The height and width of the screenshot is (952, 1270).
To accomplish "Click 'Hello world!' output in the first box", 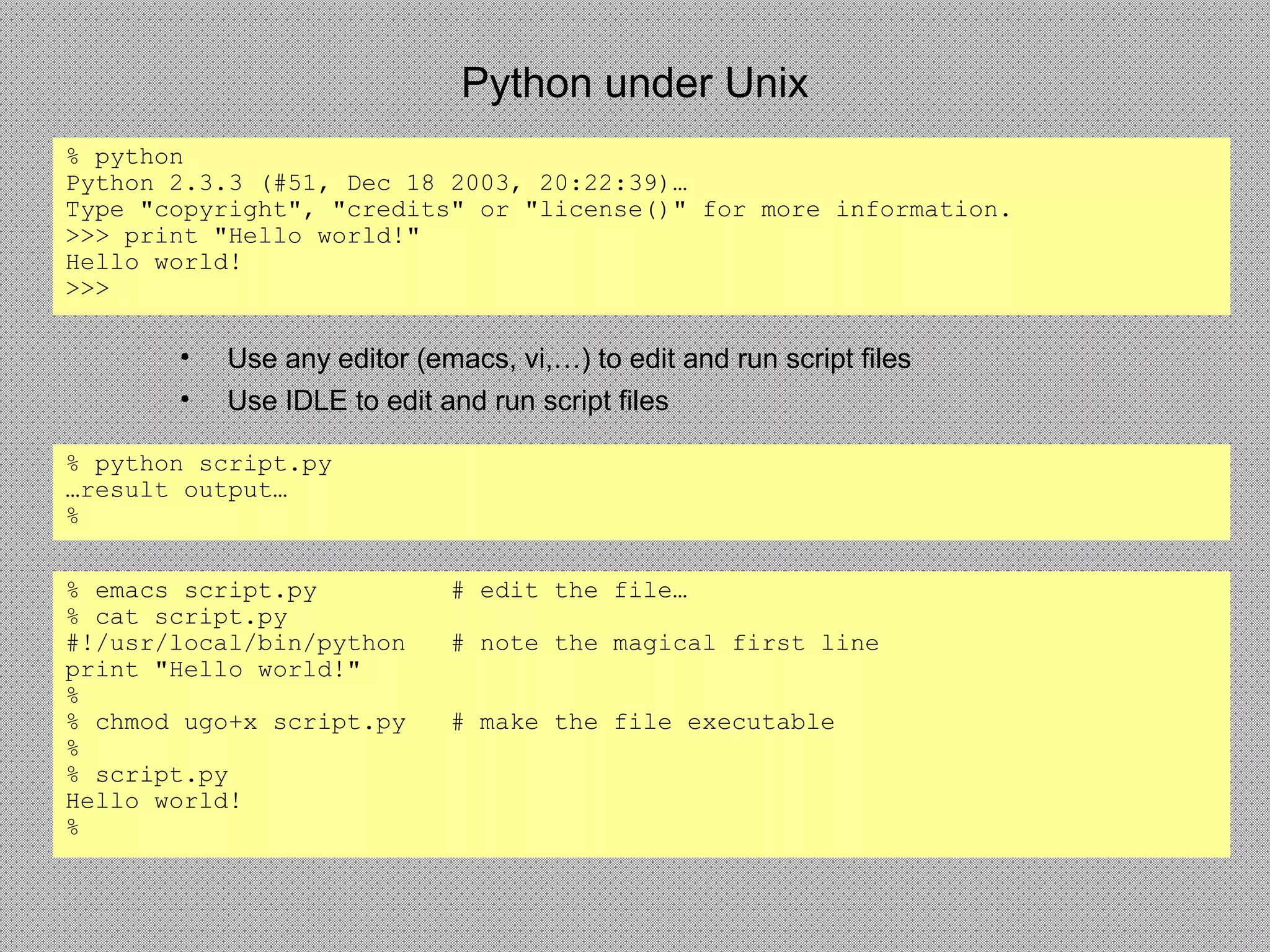I will (x=153, y=262).
